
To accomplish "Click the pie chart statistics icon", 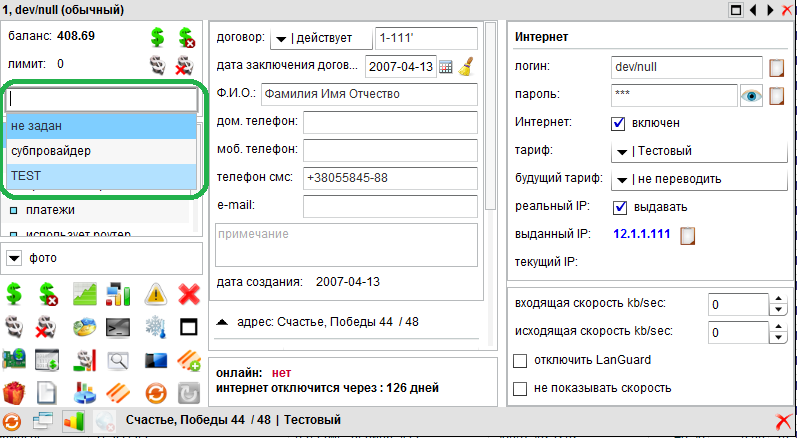I will [84, 391].
